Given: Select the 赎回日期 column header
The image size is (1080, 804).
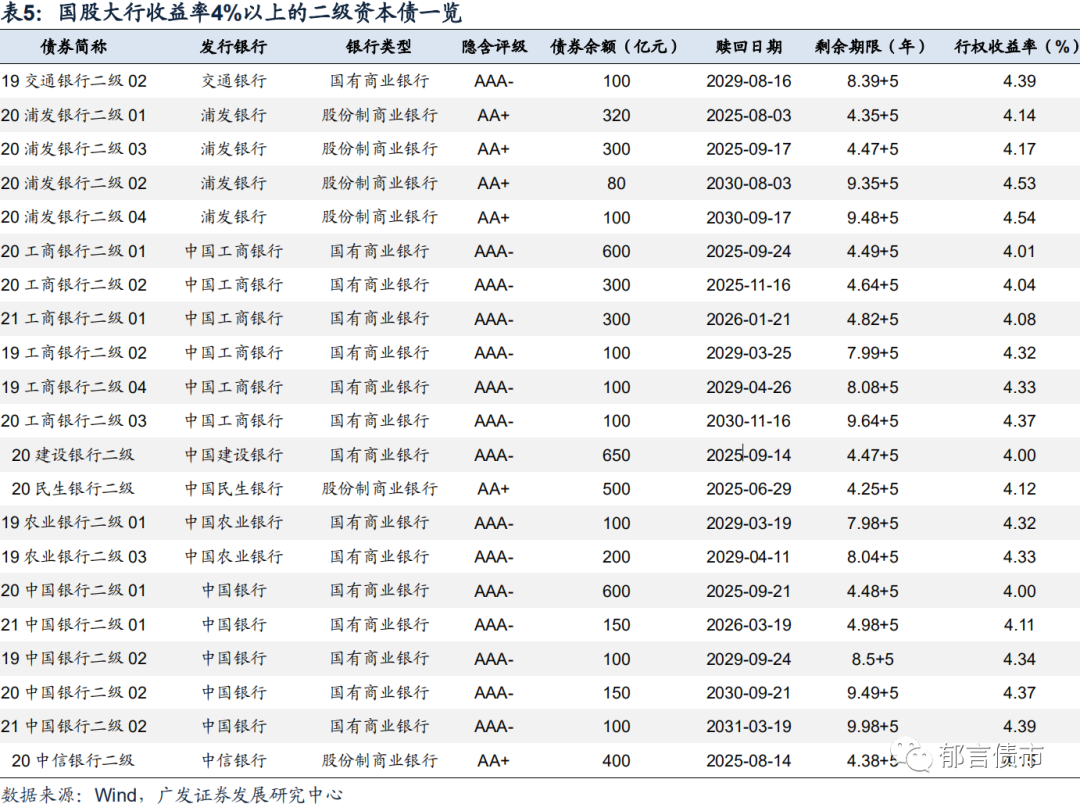Looking at the screenshot, I should click(749, 46).
